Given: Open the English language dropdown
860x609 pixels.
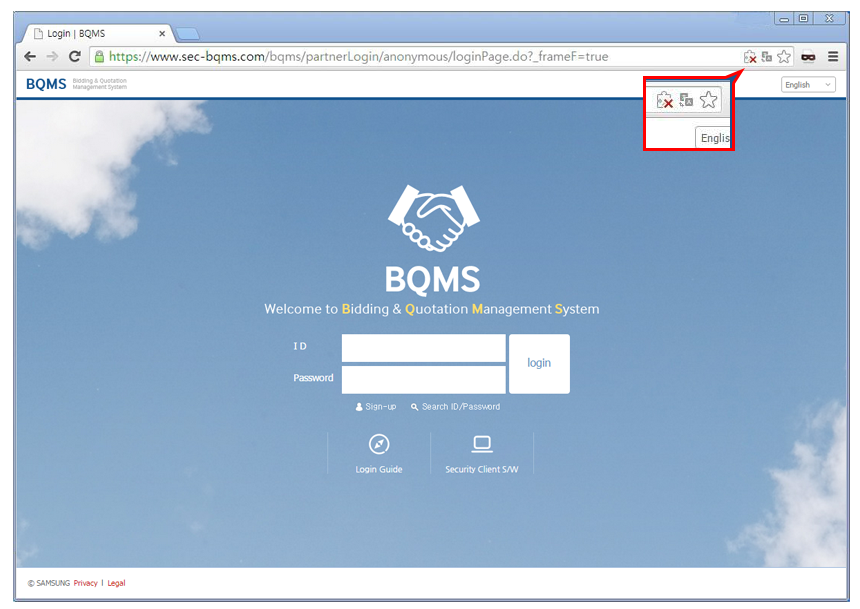Looking at the screenshot, I should point(808,84).
